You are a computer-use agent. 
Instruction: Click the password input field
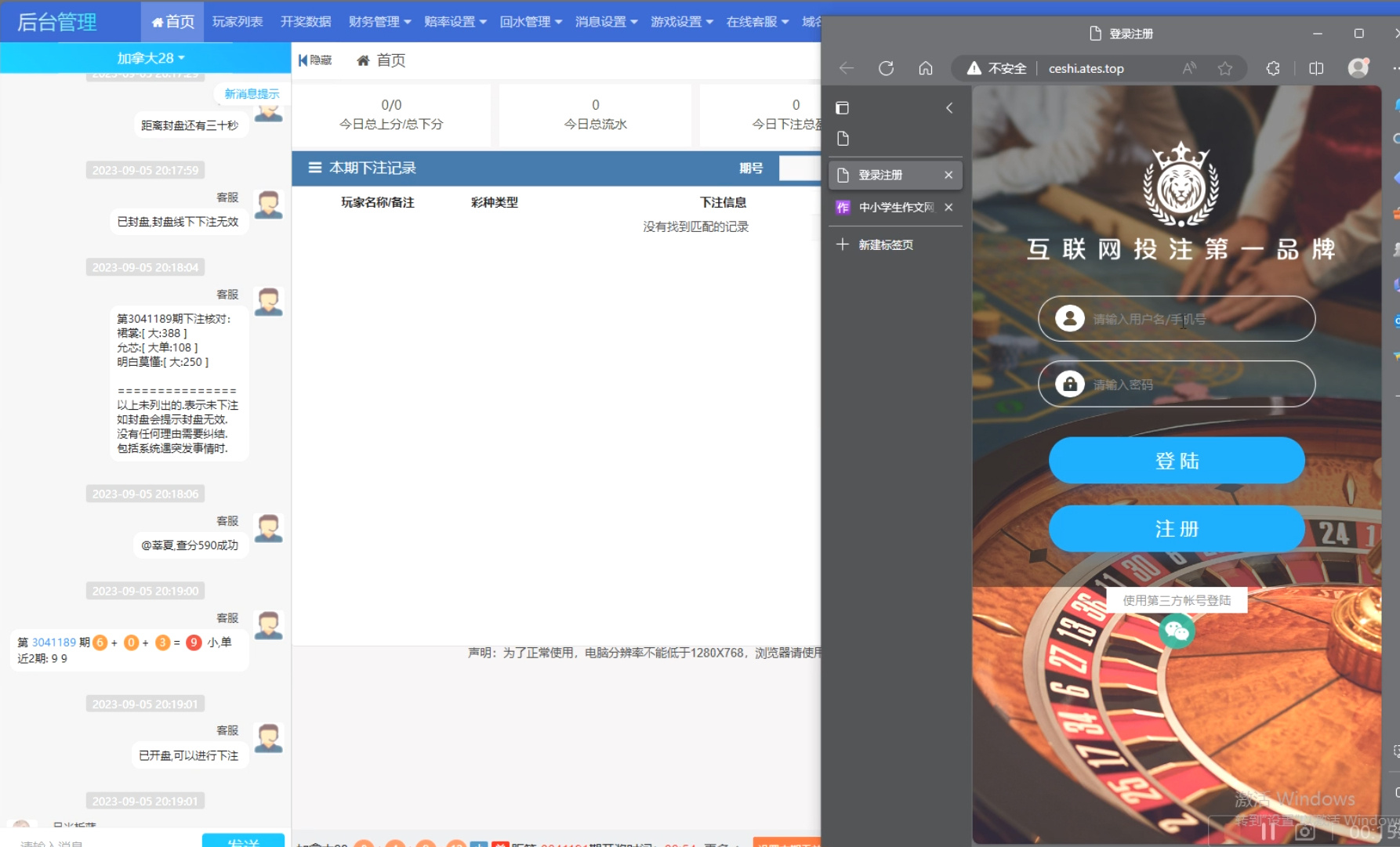click(1177, 384)
